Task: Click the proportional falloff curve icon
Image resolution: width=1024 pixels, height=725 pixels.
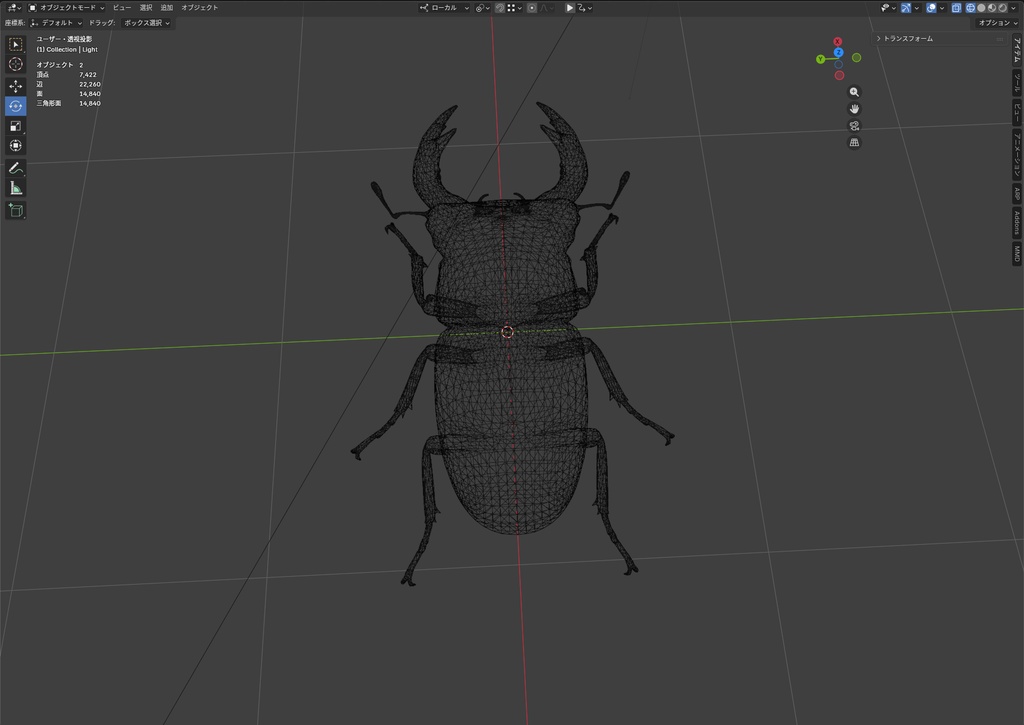Action: [544, 8]
